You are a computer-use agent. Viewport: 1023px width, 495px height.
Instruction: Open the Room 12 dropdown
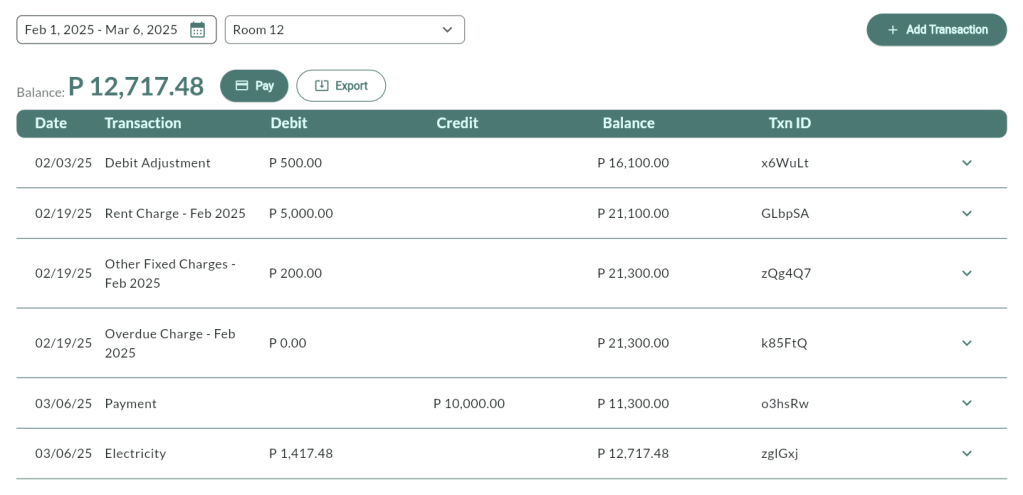[x=344, y=30]
